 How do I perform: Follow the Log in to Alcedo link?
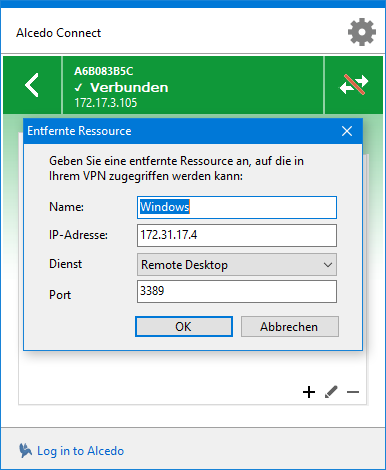(80, 451)
